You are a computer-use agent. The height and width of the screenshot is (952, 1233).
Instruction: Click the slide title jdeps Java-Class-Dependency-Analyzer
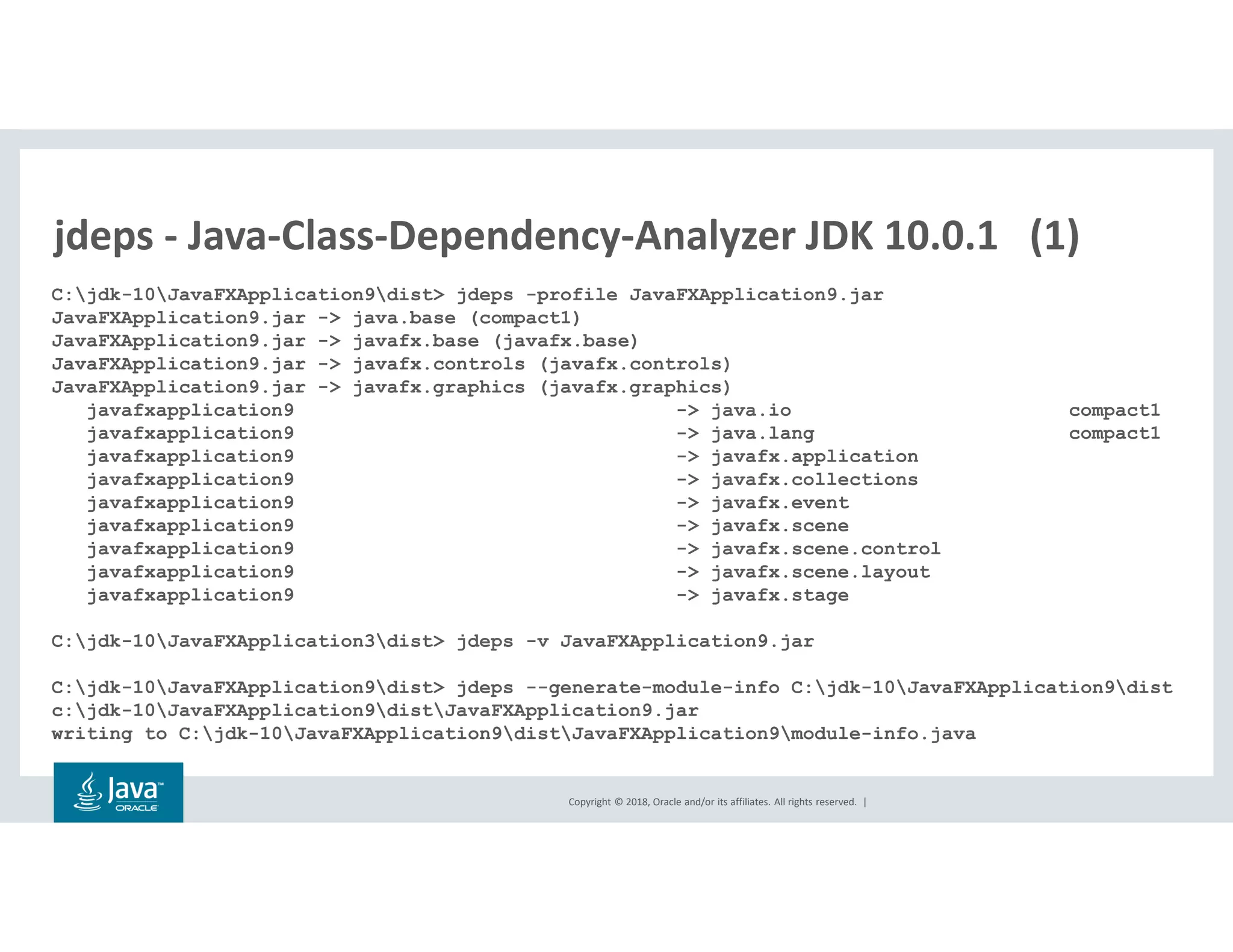[566, 236]
